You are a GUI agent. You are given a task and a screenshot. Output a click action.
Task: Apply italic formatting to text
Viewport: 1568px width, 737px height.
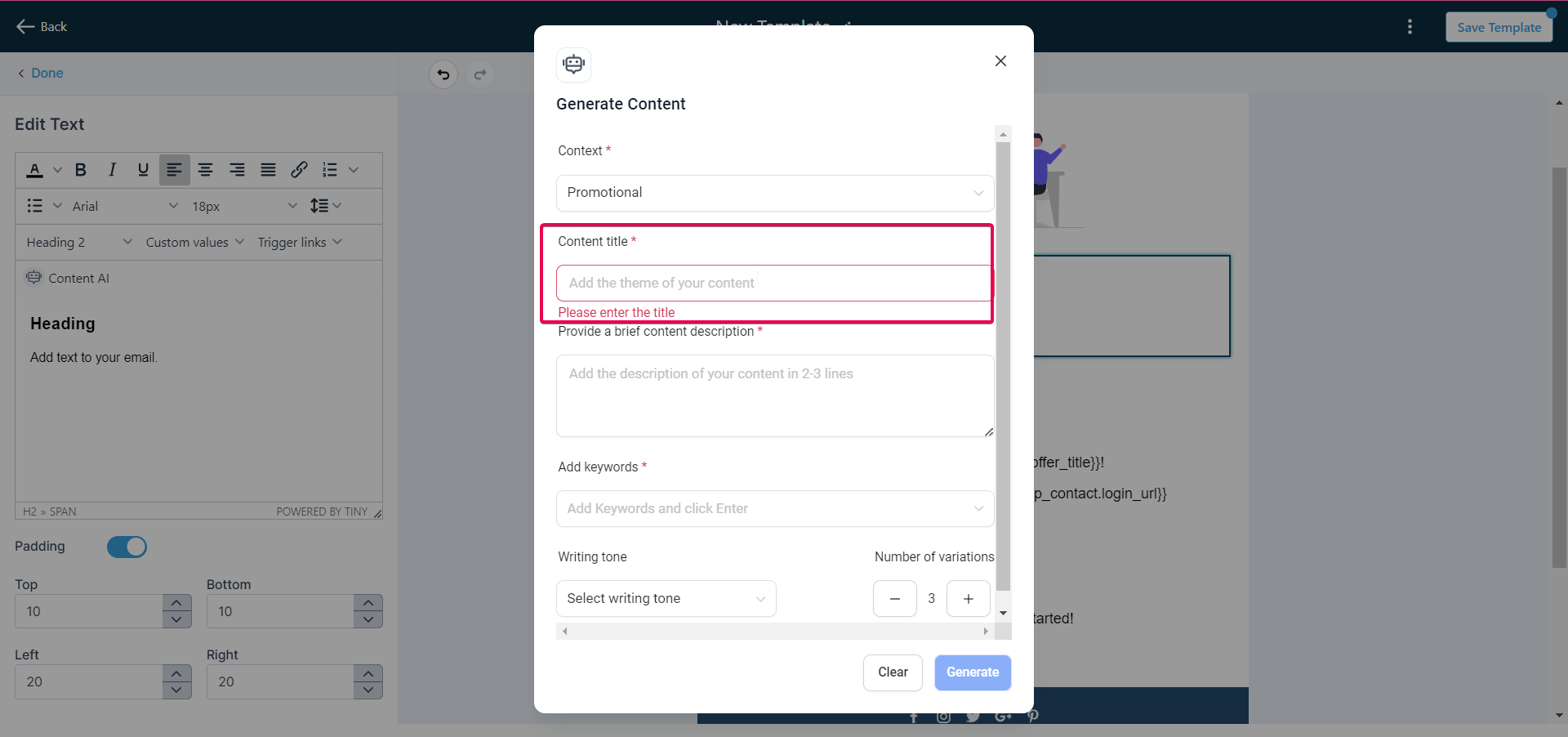tap(112, 170)
